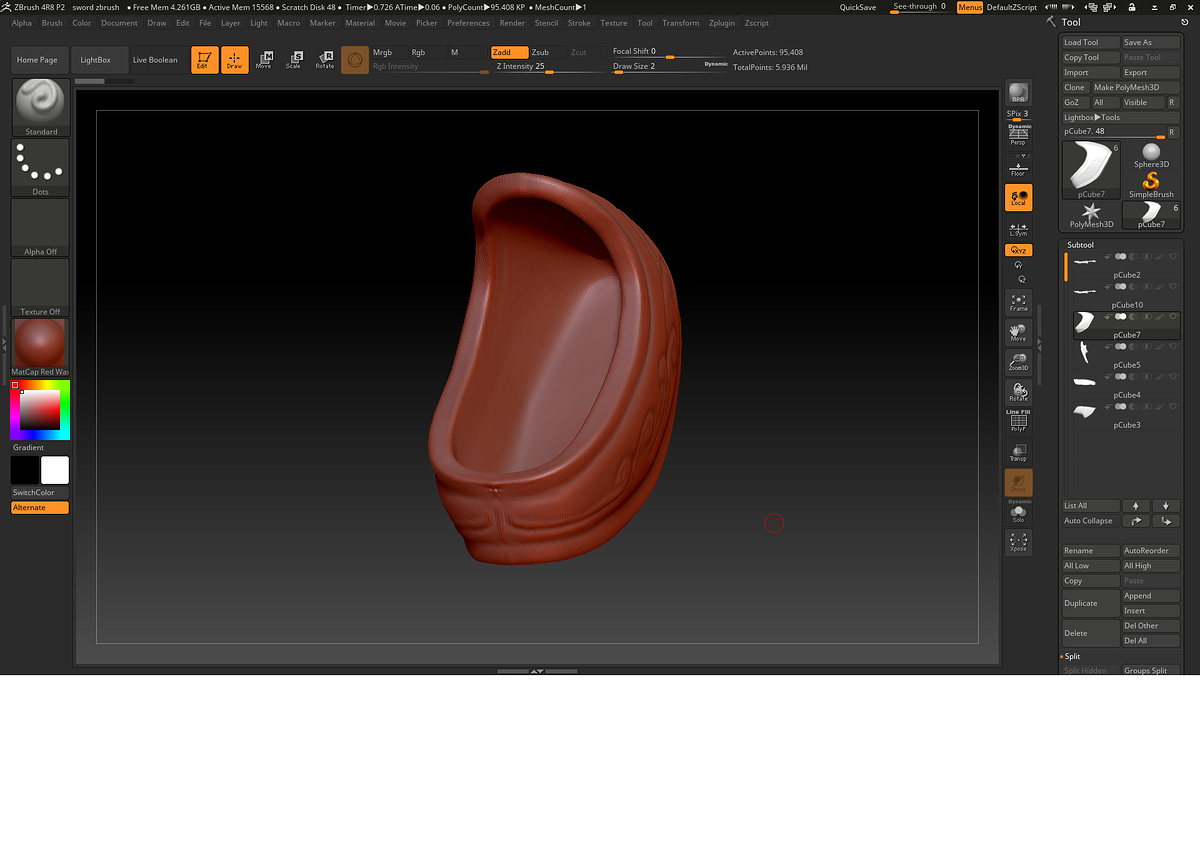Click the Load Tool button
Image resolution: width=1200 pixels, height=868 pixels.
tap(1090, 42)
